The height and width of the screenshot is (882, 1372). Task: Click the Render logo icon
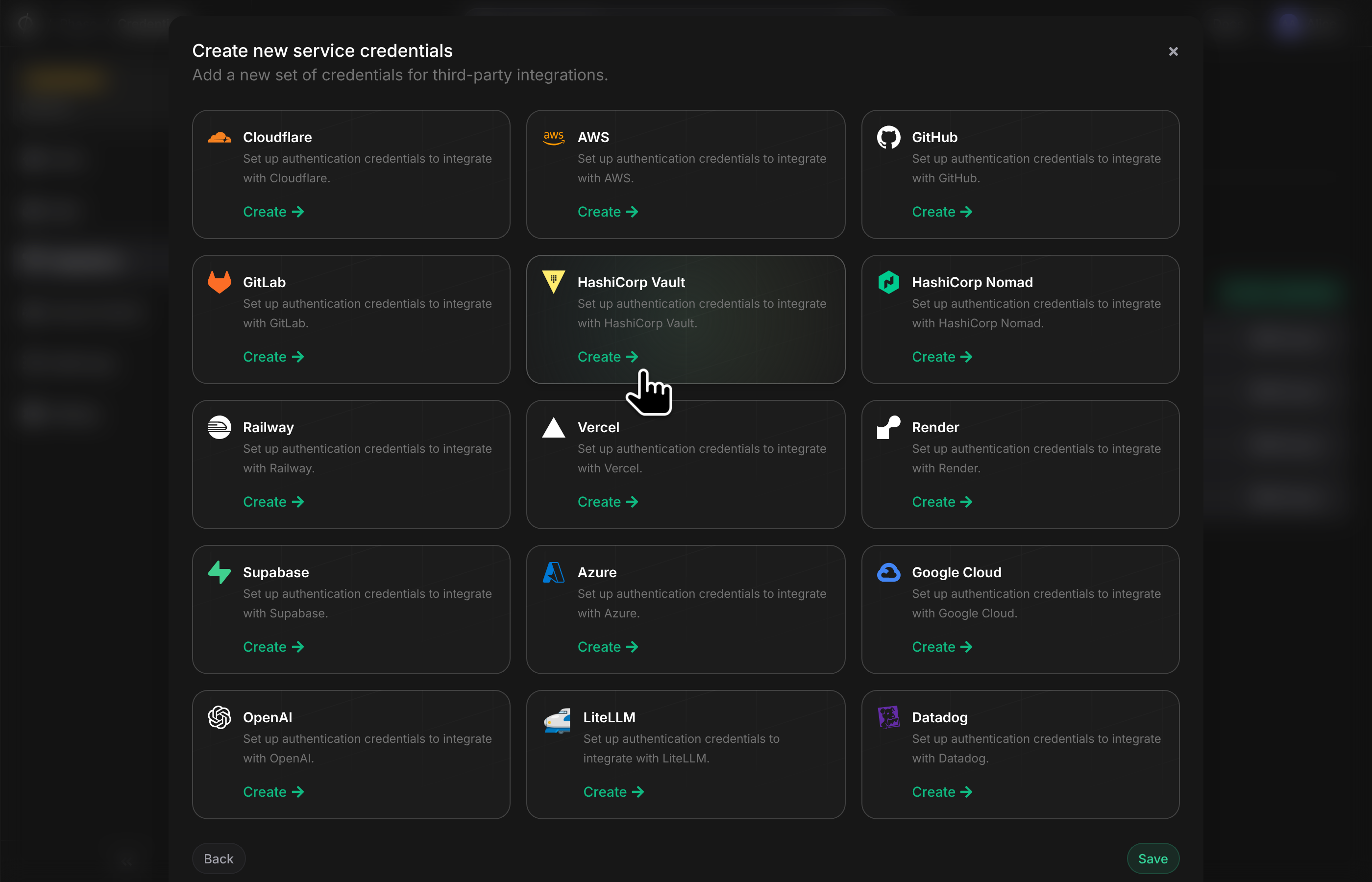tap(888, 427)
